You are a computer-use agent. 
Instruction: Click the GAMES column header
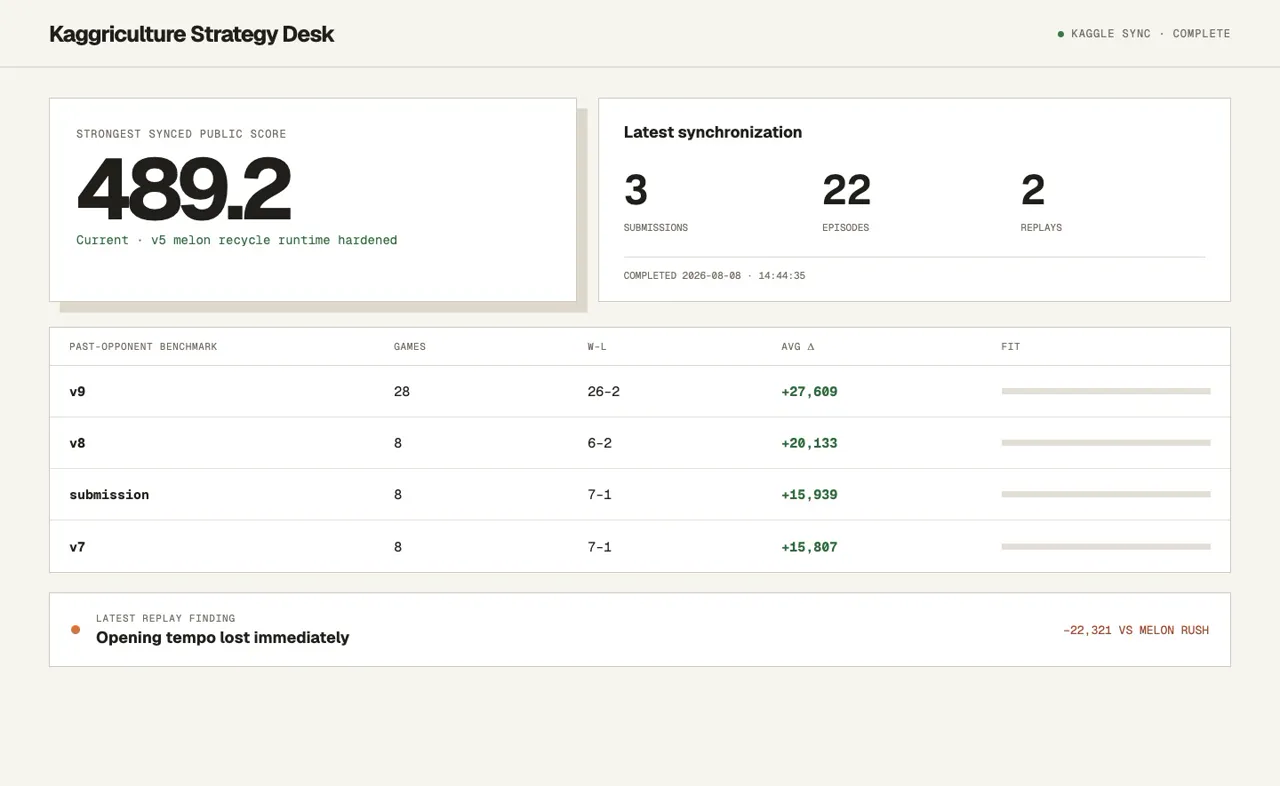point(410,347)
